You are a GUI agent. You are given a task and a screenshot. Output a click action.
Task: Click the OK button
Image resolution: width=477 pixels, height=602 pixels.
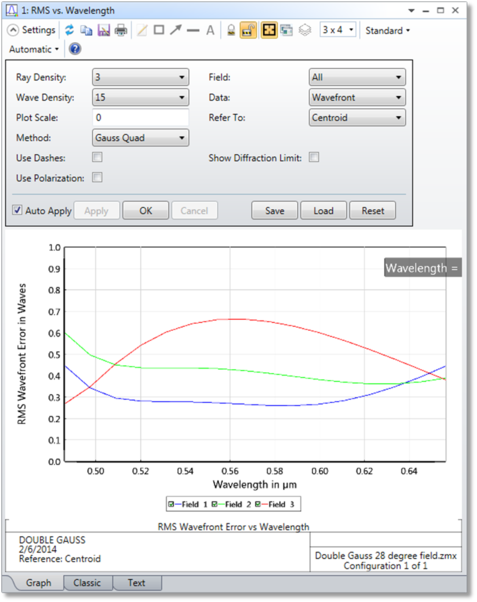pos(146,210)
